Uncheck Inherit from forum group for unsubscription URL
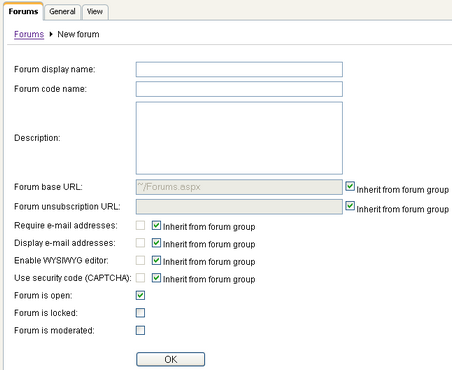 (350, 206)
